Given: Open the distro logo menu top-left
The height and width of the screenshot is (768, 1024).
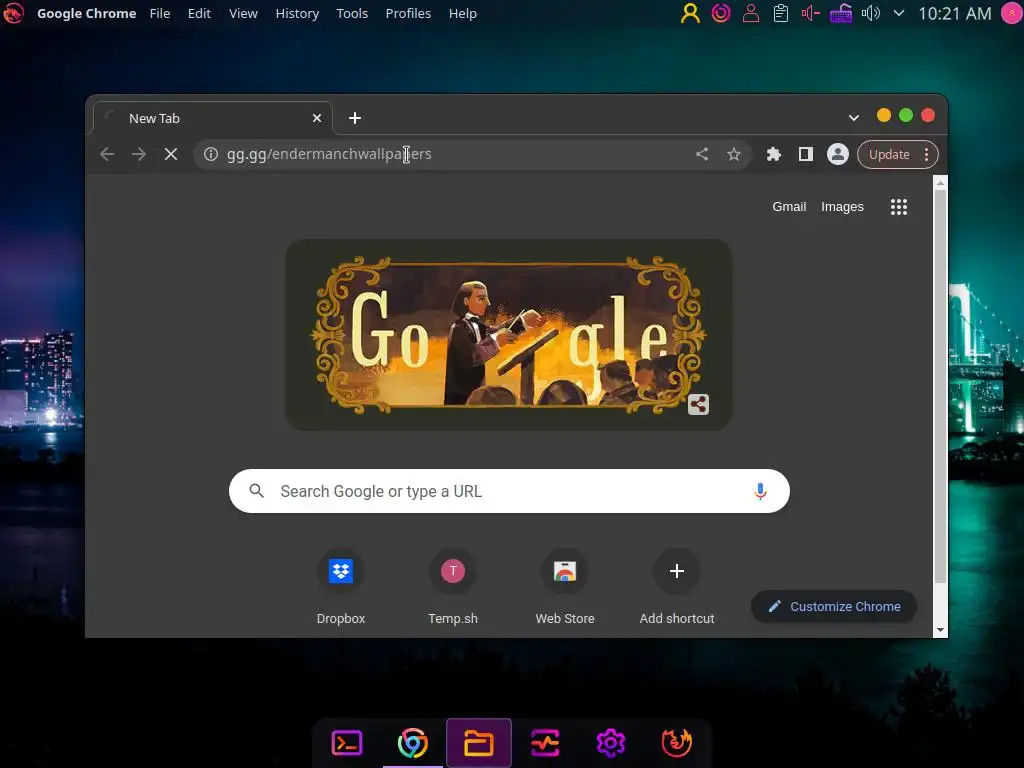Looking at the screenshot, I should point(13,13).
